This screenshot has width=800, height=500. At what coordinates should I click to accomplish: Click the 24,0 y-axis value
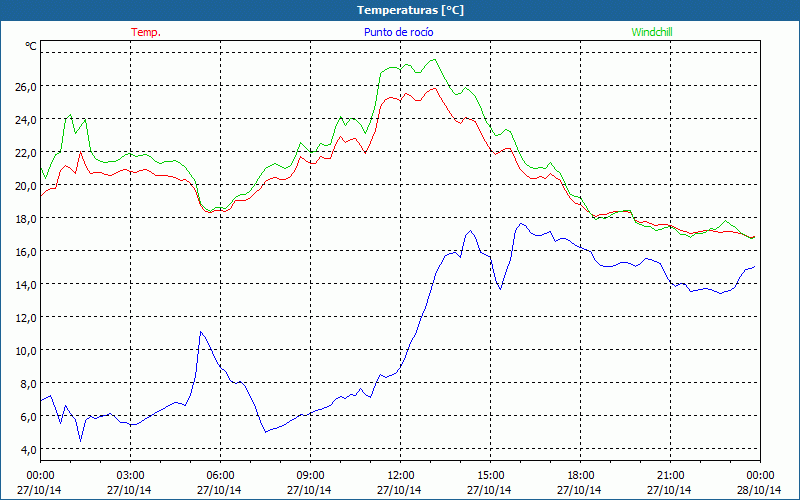[x=26, y=119]
